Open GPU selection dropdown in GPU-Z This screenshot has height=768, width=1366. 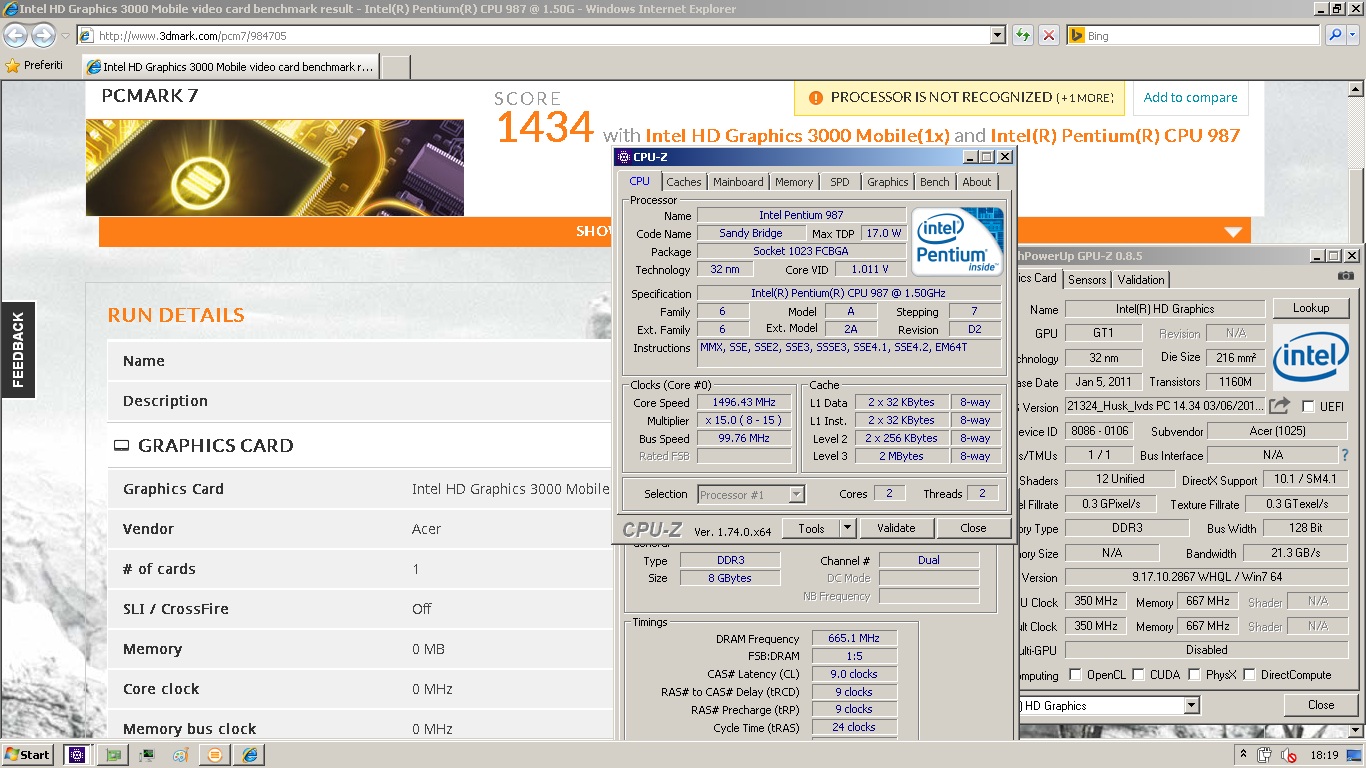pyautogui.click(x=1192, y=705)
